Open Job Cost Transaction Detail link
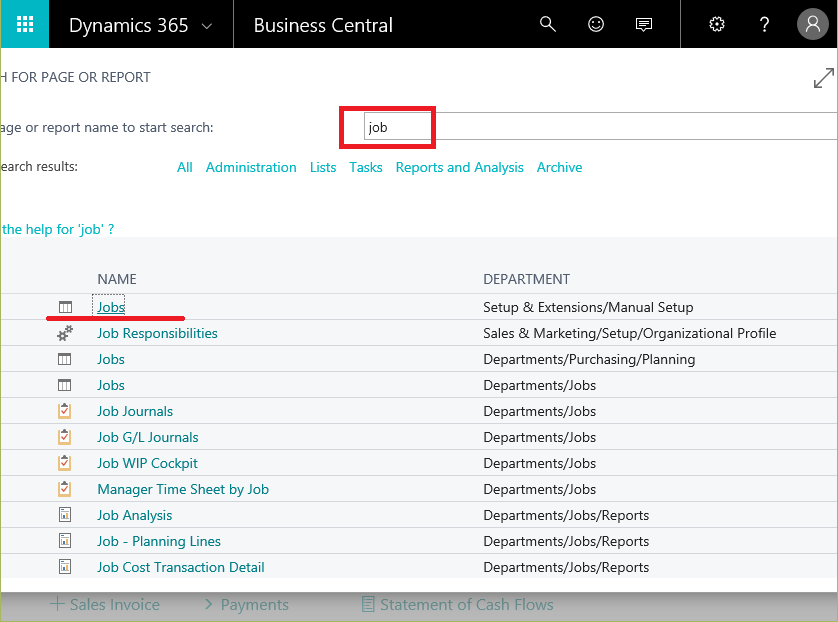Viewport: 838px width, 622px height. coord(181,567)
